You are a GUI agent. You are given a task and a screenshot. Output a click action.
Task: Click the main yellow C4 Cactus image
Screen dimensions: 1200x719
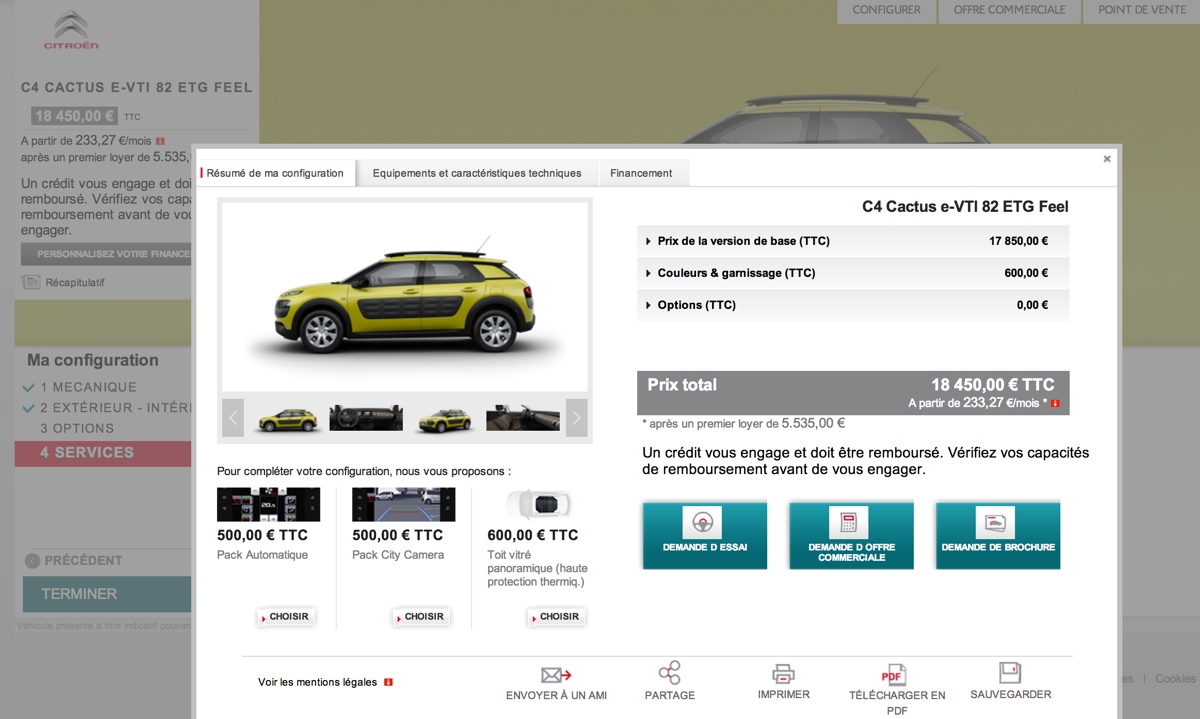pyautogui.click(x=405, y=297)
